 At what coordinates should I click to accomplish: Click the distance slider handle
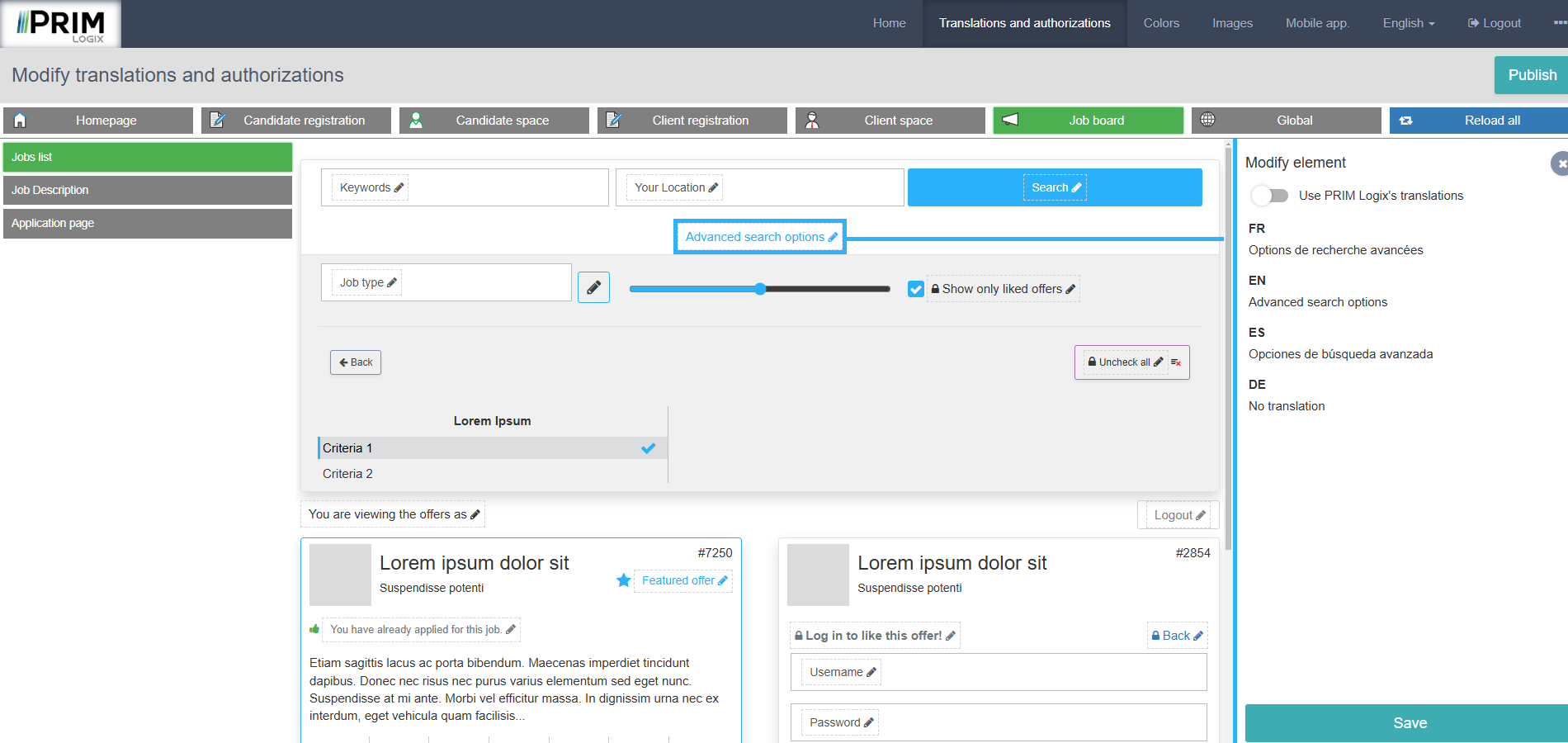tap(760, 289)
